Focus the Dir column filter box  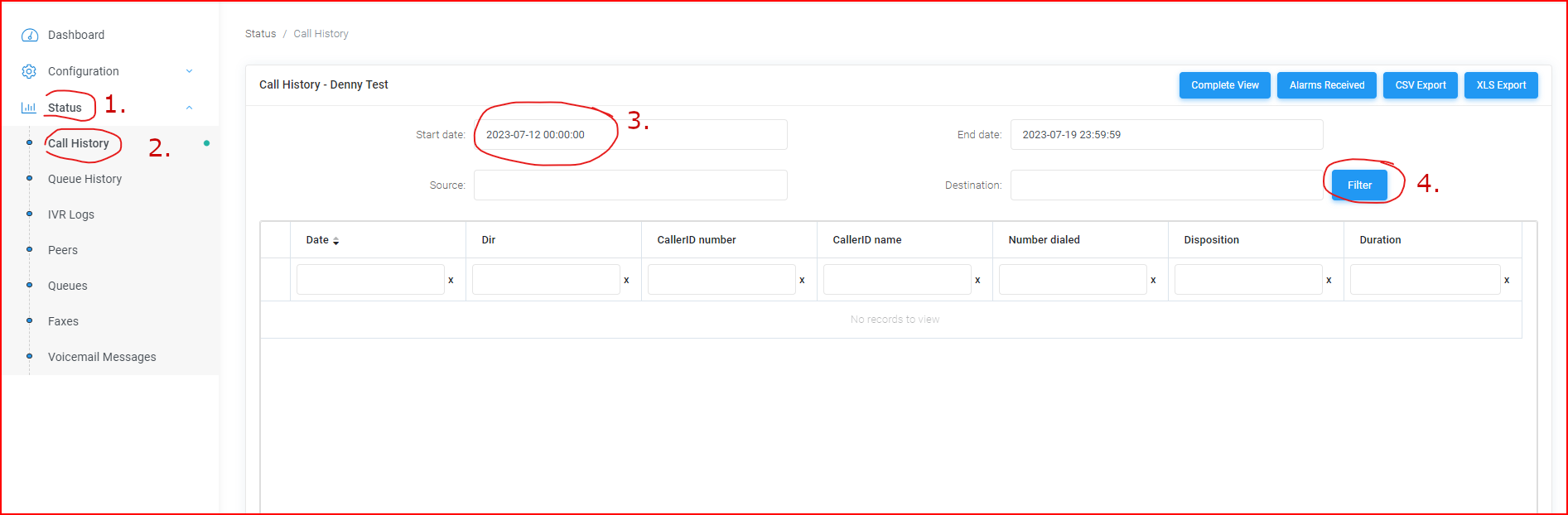[x=546, y=280]
